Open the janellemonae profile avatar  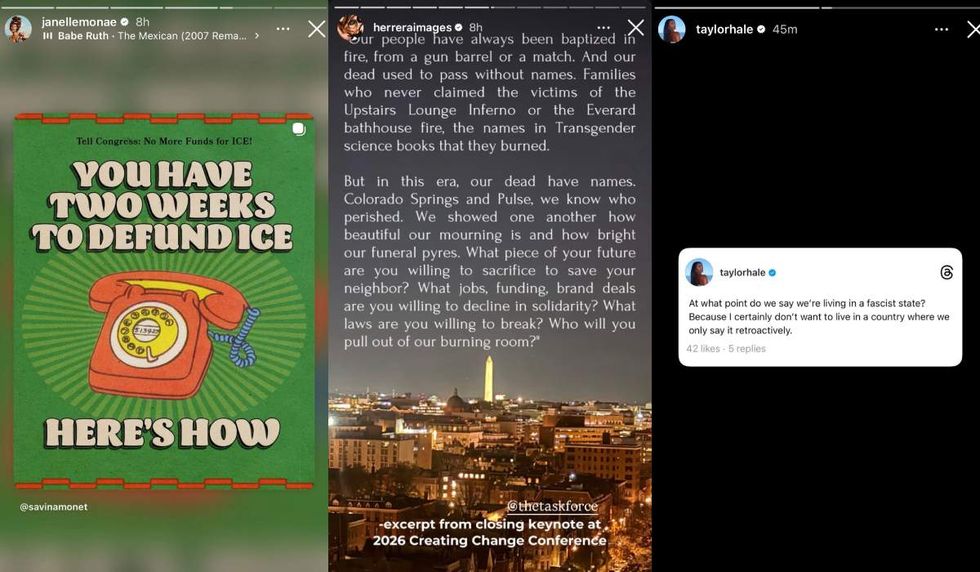18,29
